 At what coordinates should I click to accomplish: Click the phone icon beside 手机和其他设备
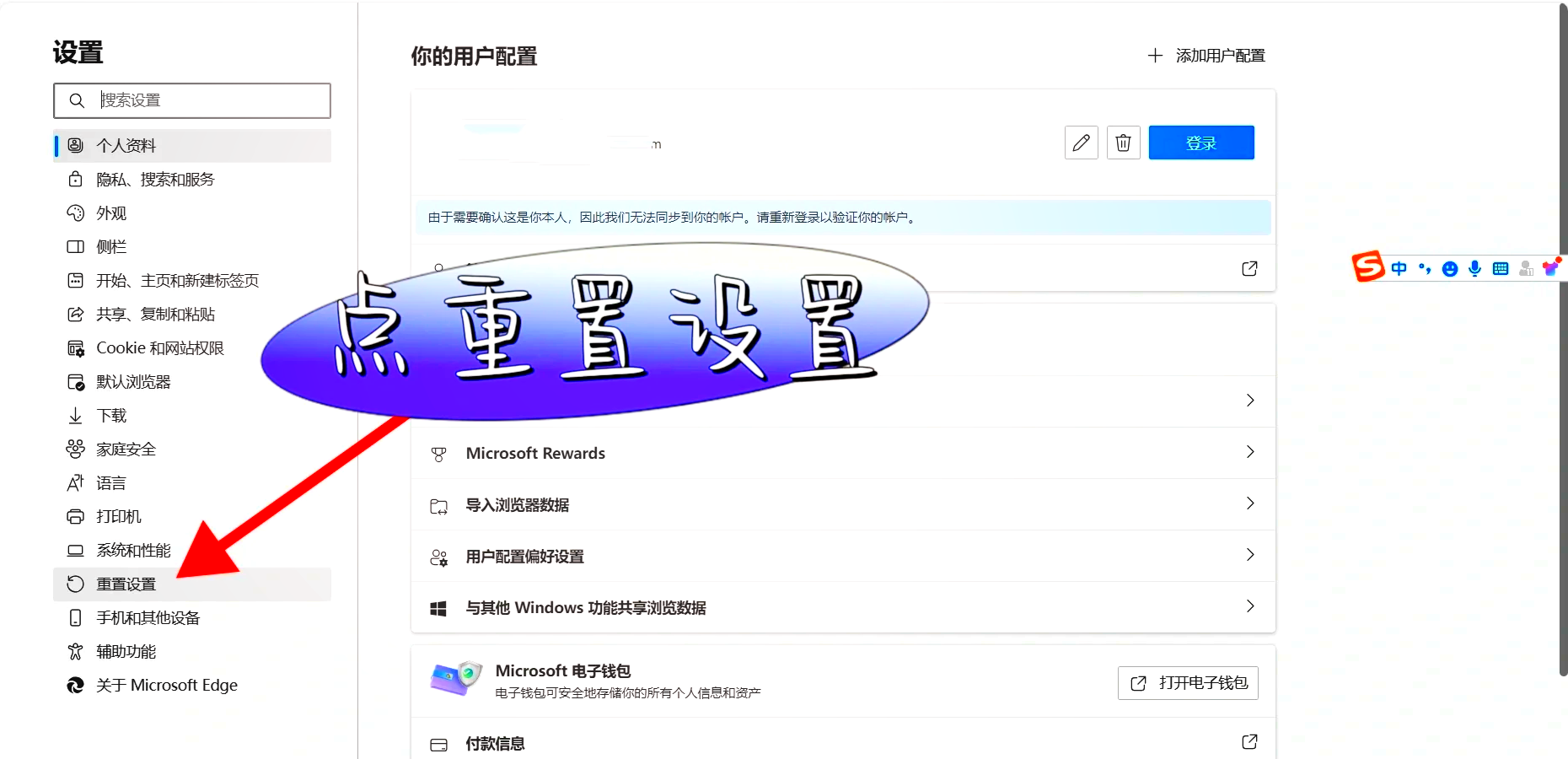click(x=75, y=617)
